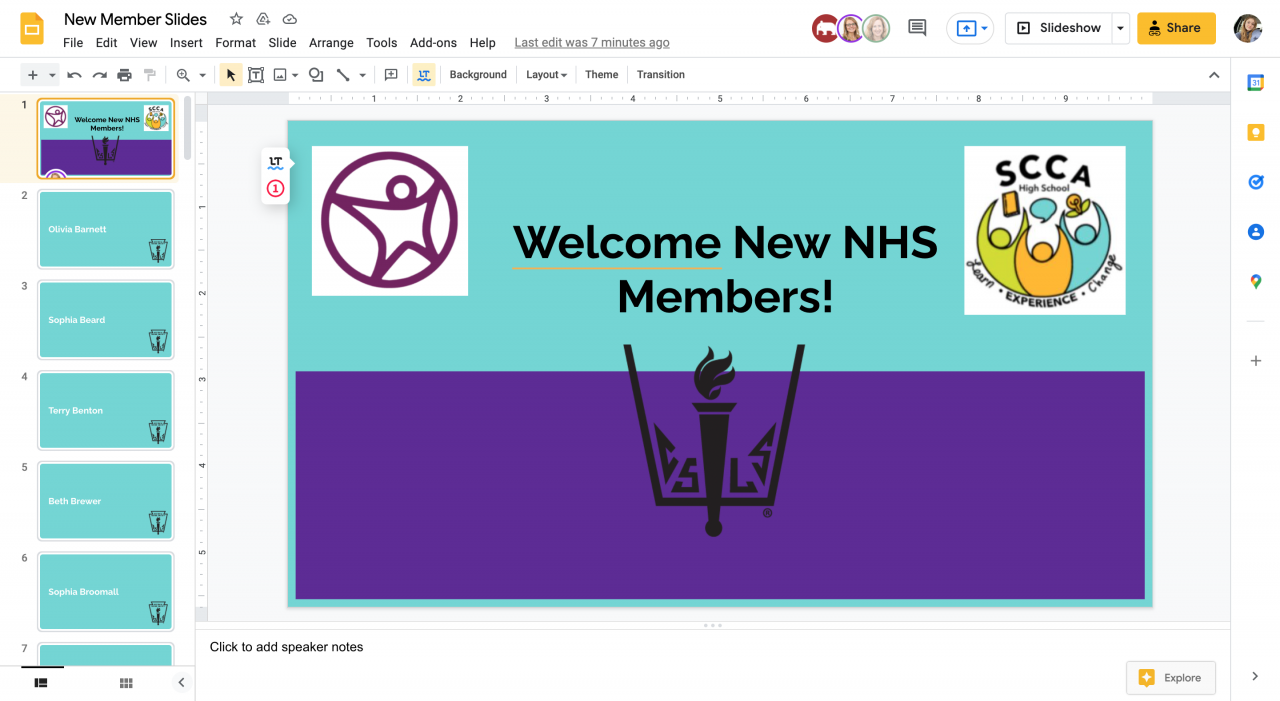The width and height of the screenshot is (1280, 701).
Task: Open the account profile avatar
Action: 1248,28
